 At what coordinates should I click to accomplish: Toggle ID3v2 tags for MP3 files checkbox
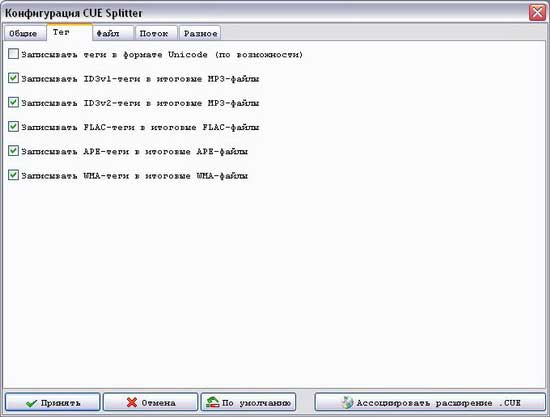[x=13, y=102]
